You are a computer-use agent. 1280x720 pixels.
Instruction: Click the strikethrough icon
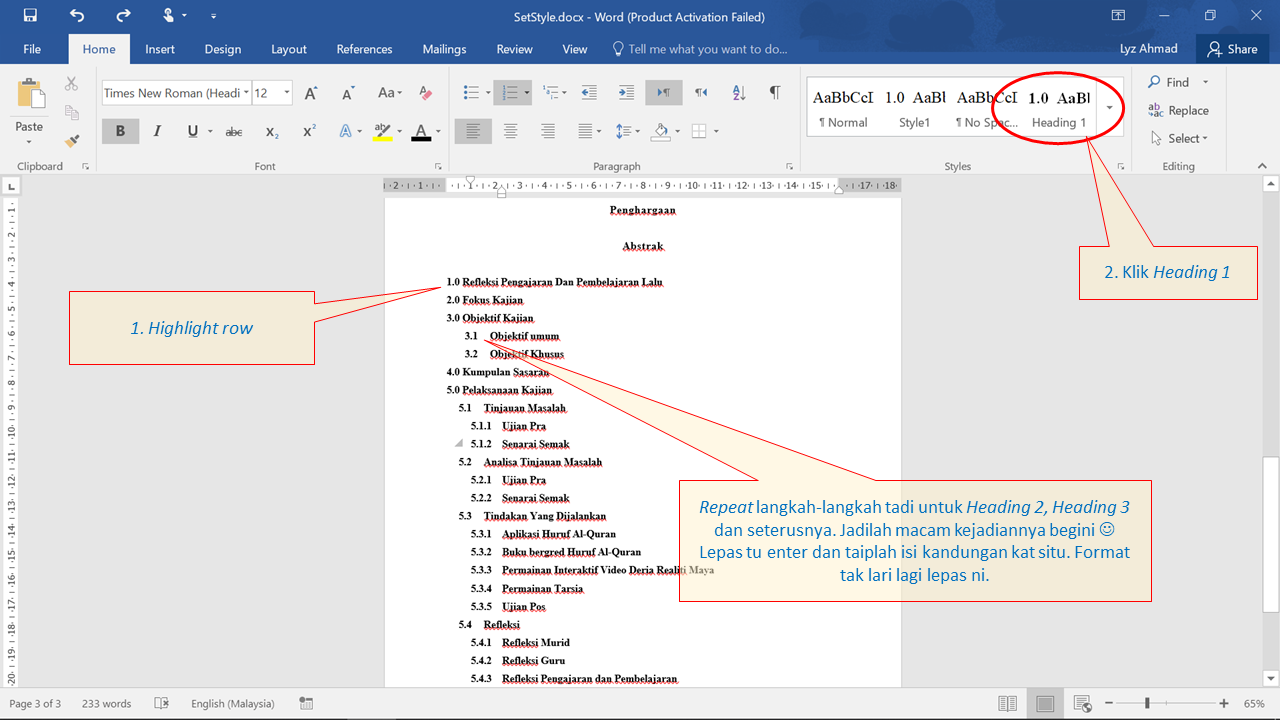coord(233,131)
